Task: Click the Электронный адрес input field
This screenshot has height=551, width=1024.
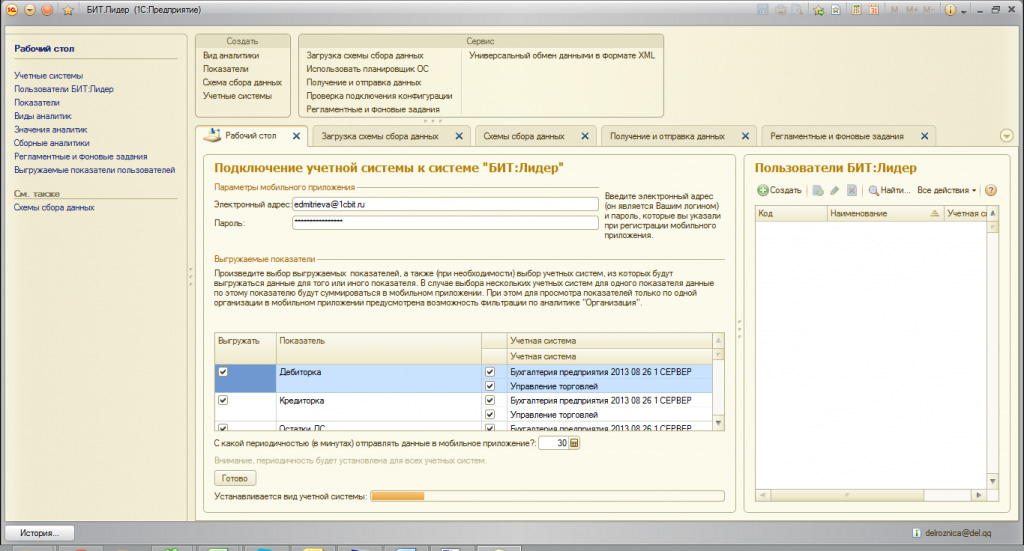Action: tap(444, 203)
